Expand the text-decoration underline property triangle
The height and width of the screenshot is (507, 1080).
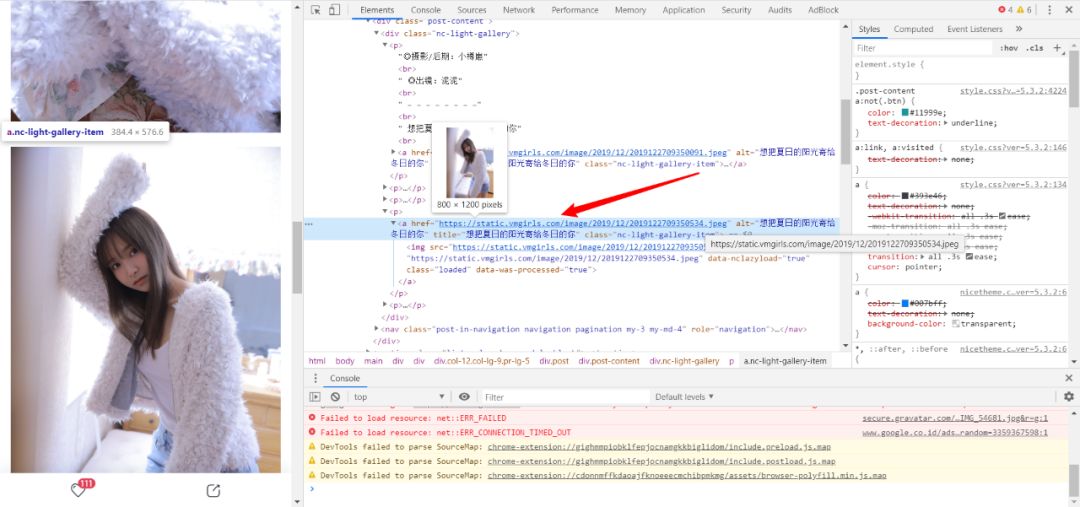click(x=946, y=123)
